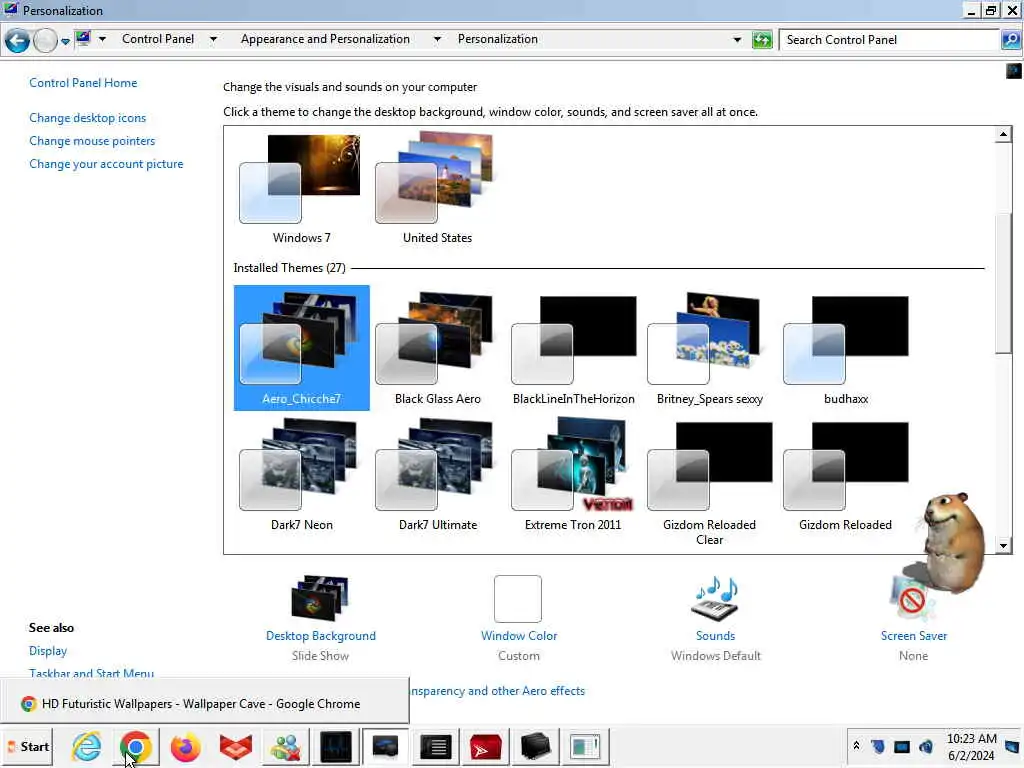
Task: Click the search magnifier icon
Action: 1010,40
